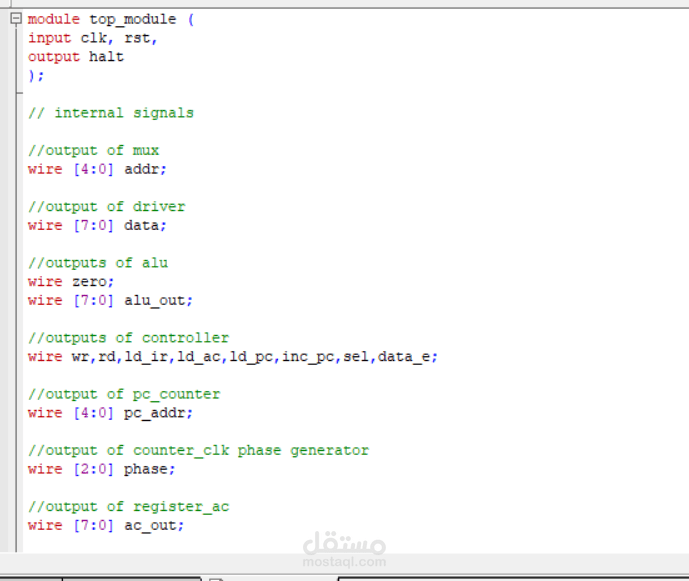Image resolution: width=689 pixels, height=581 pixels.
Task: Click the 'input clk, rst,' line
Action: point(92,38)
